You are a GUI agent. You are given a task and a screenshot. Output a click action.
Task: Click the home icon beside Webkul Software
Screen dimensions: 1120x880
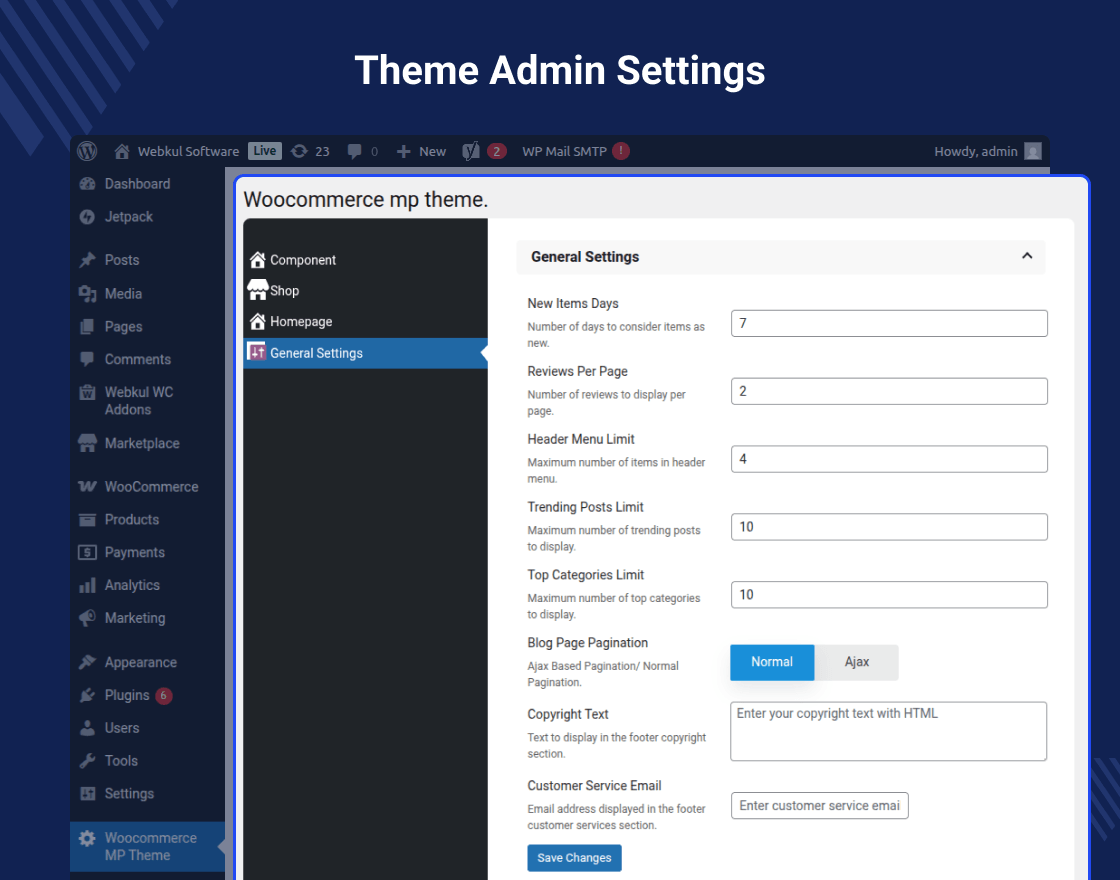point(122,151)
